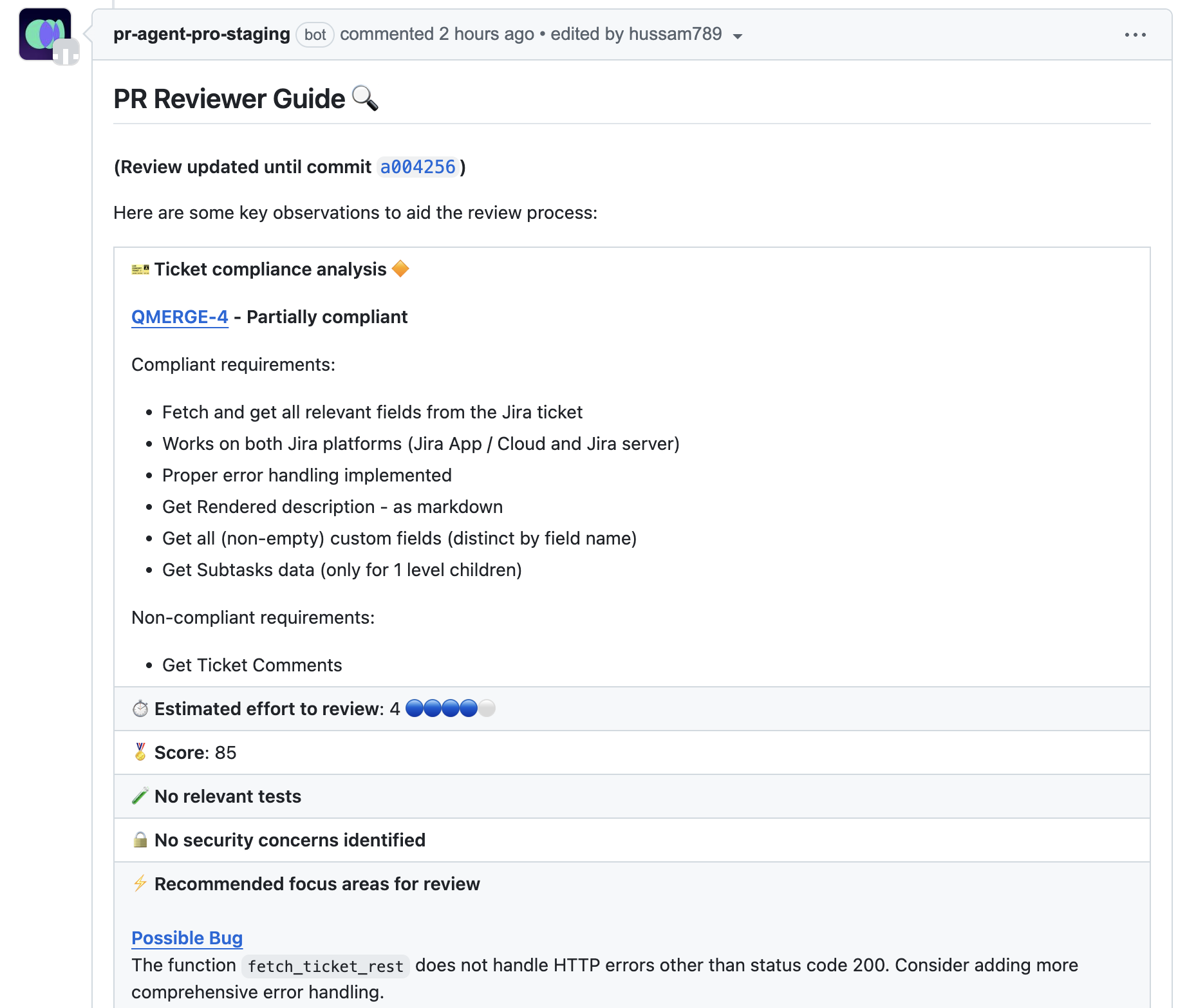
Task: Select 'Non-compliant requirements:' label
Action: [253, 618]
